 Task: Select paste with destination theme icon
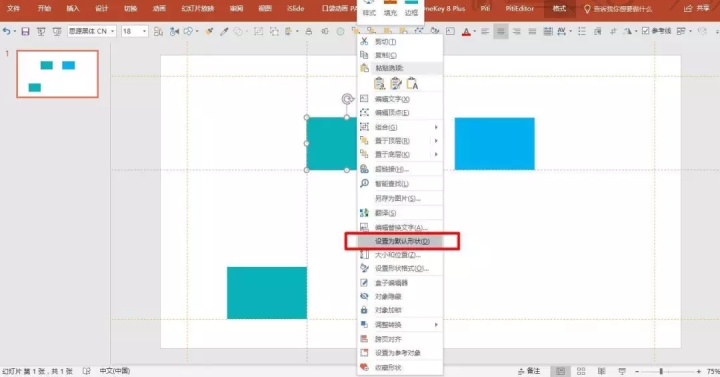(379, 84)
